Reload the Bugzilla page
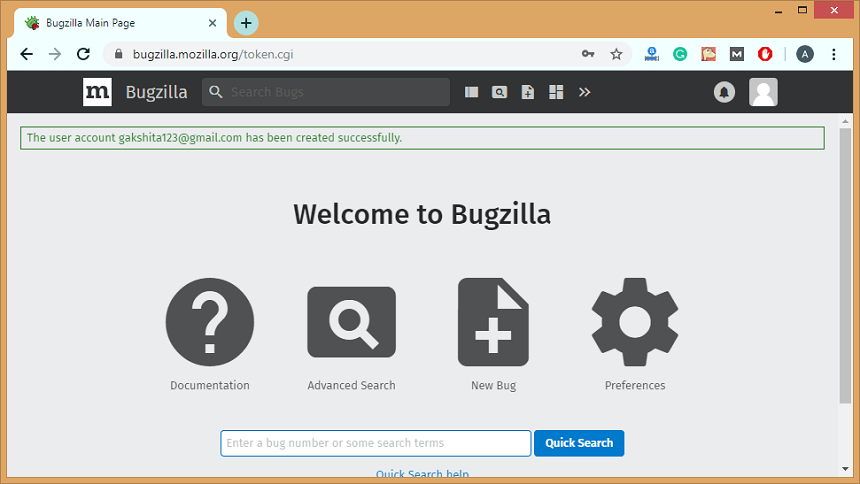The height and width of the screenshot is (484, 860). tap(83, 54)
